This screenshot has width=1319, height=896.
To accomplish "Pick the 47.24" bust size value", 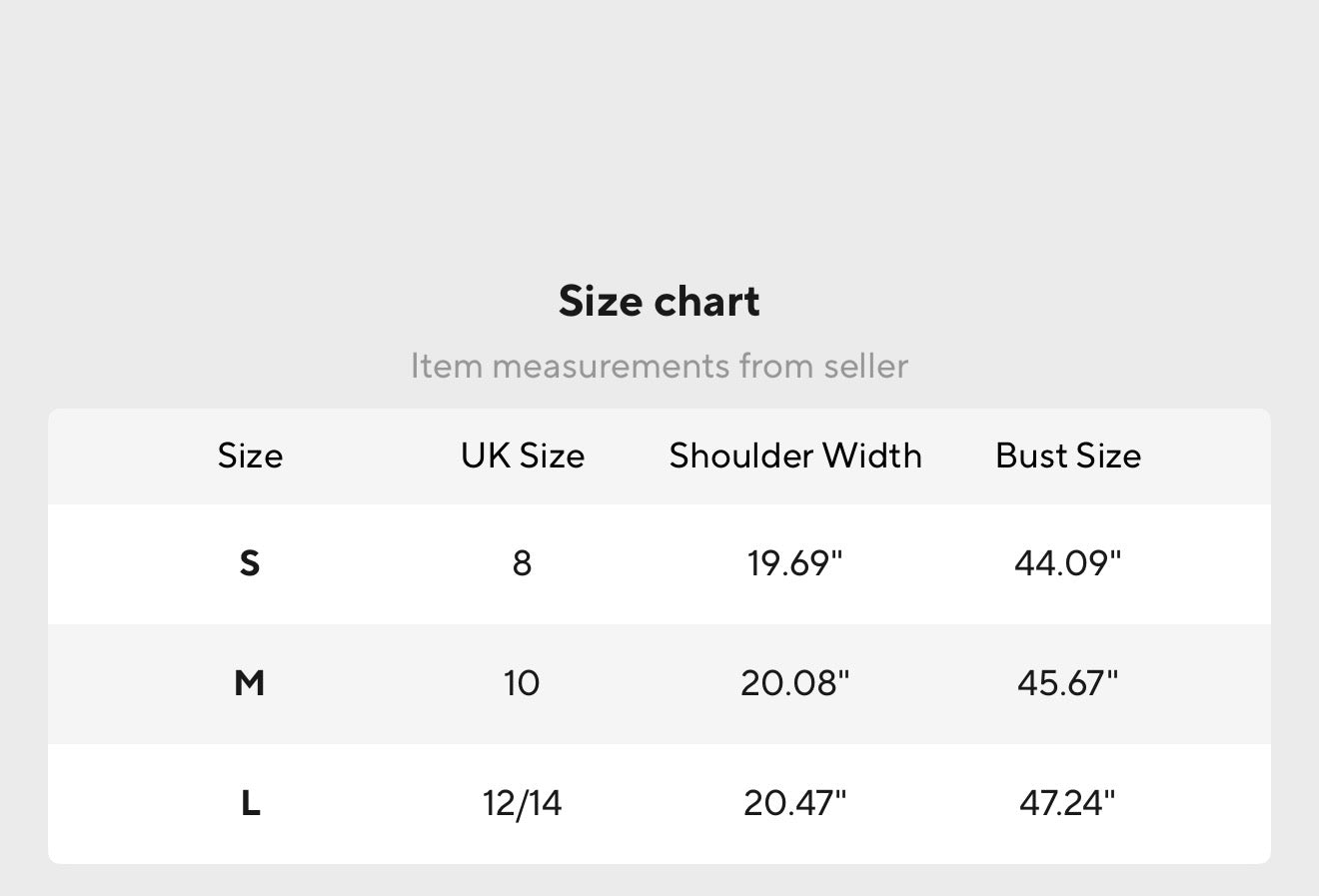I will pyautogui.click(x=1068, y=803).
